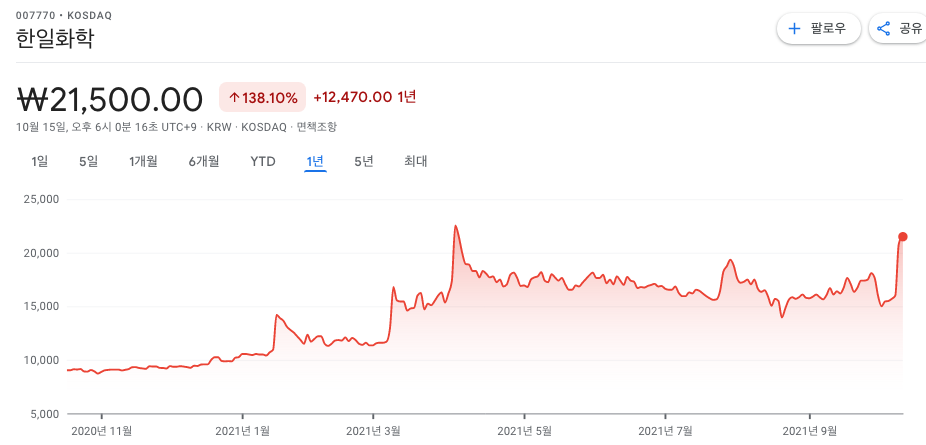Select the 1일 range tab
Screen dimensions: 926x445
point(40,161)
